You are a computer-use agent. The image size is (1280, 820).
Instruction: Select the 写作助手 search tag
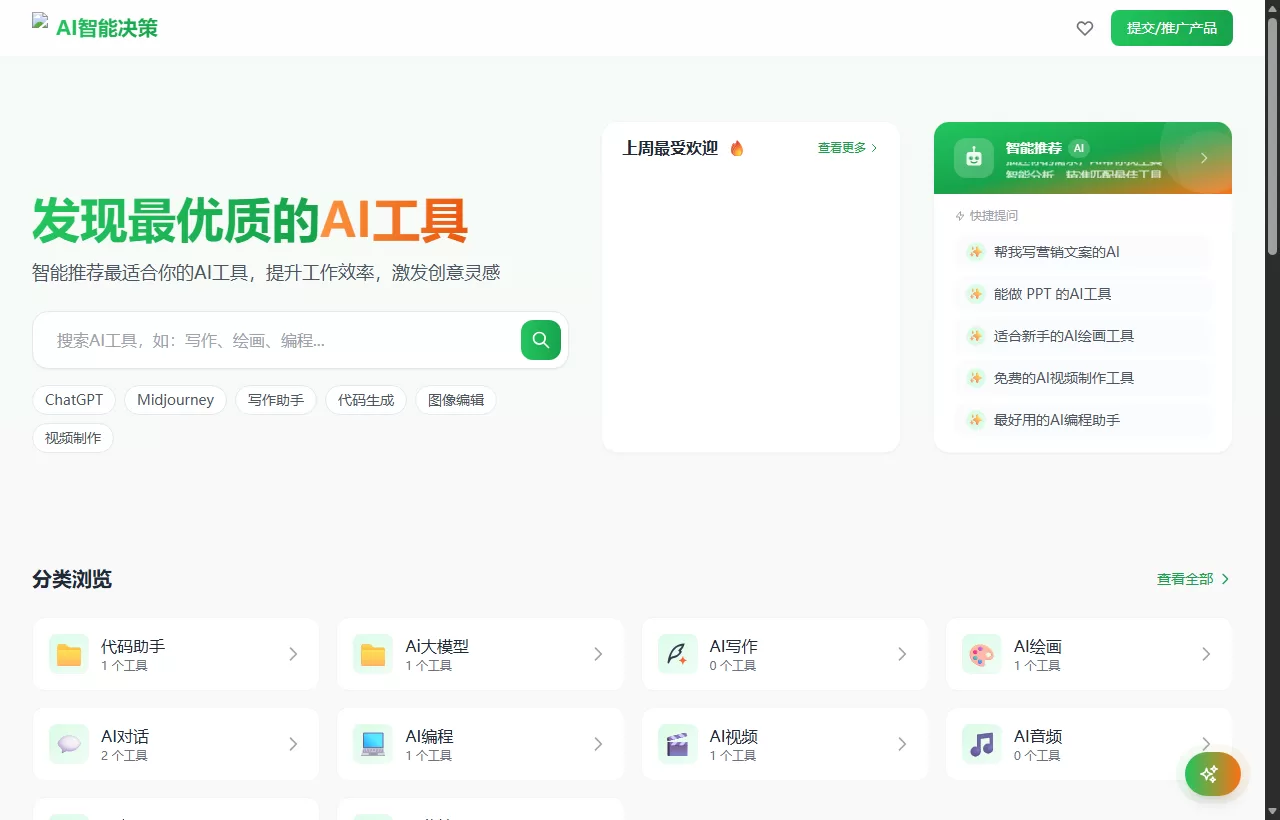[x=276, y=400]
